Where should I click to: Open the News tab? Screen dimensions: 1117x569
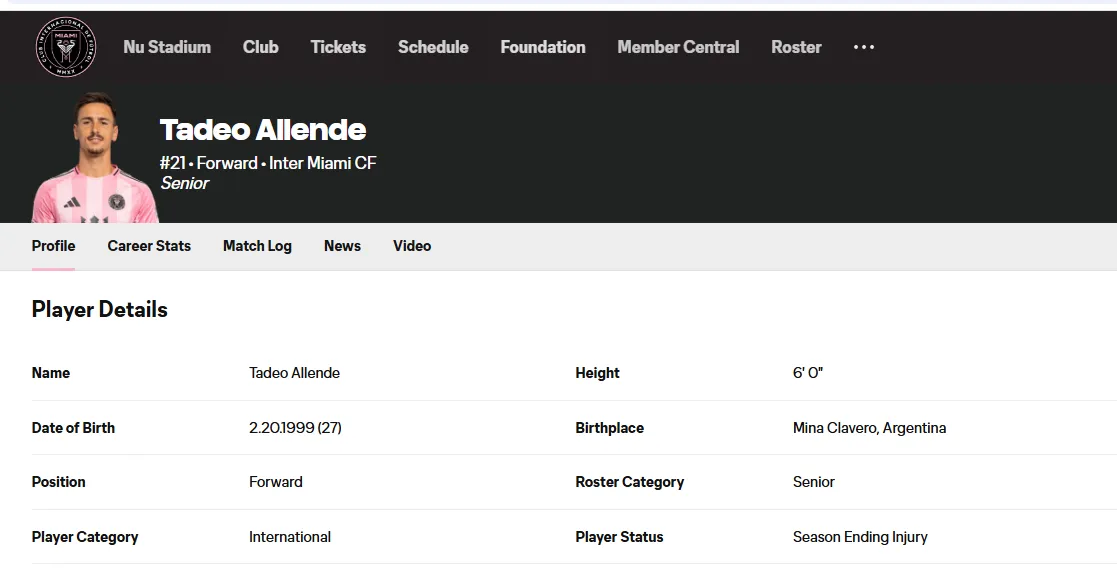342,246
